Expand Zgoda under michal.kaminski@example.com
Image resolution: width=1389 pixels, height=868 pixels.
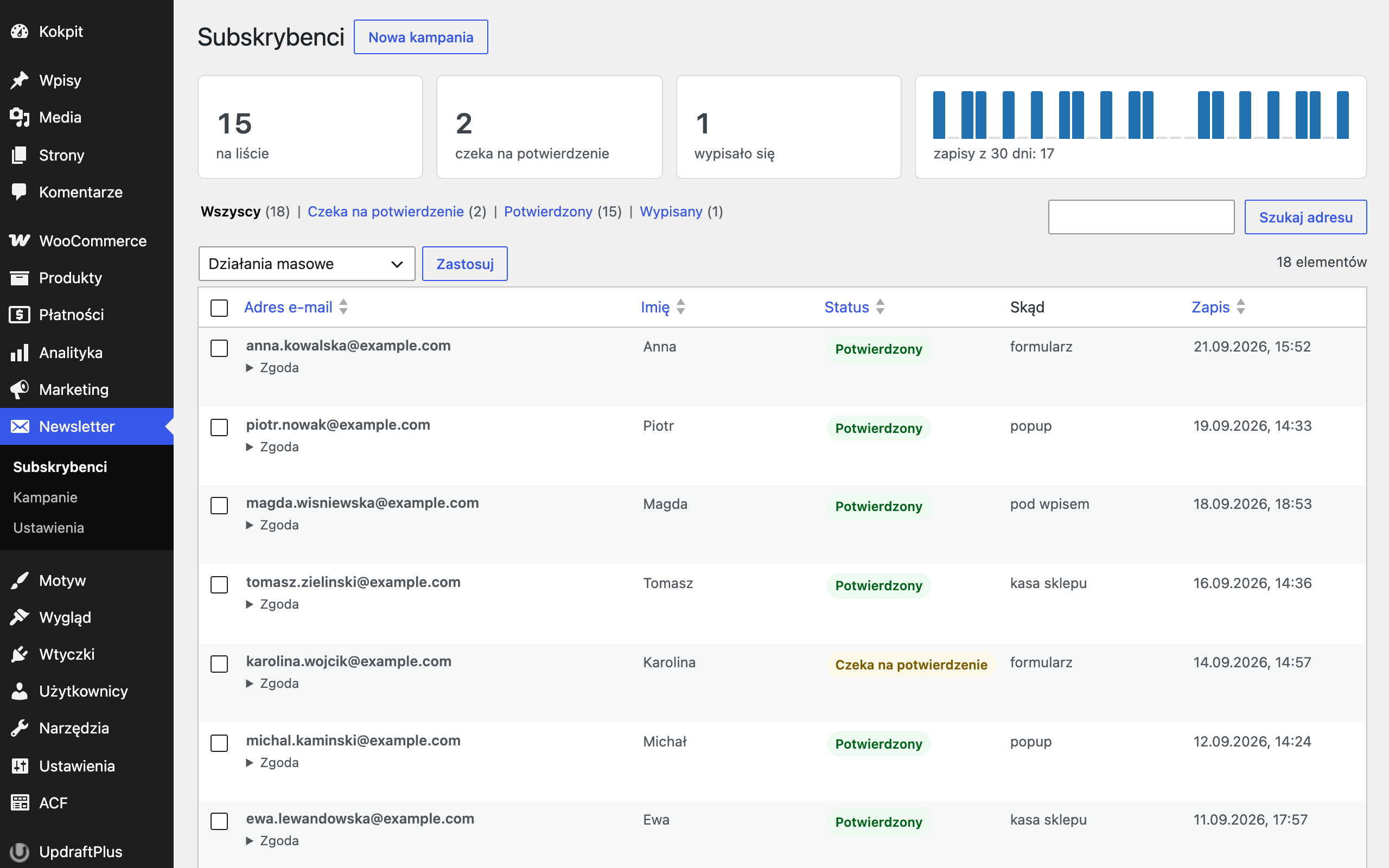coord(272,762)
